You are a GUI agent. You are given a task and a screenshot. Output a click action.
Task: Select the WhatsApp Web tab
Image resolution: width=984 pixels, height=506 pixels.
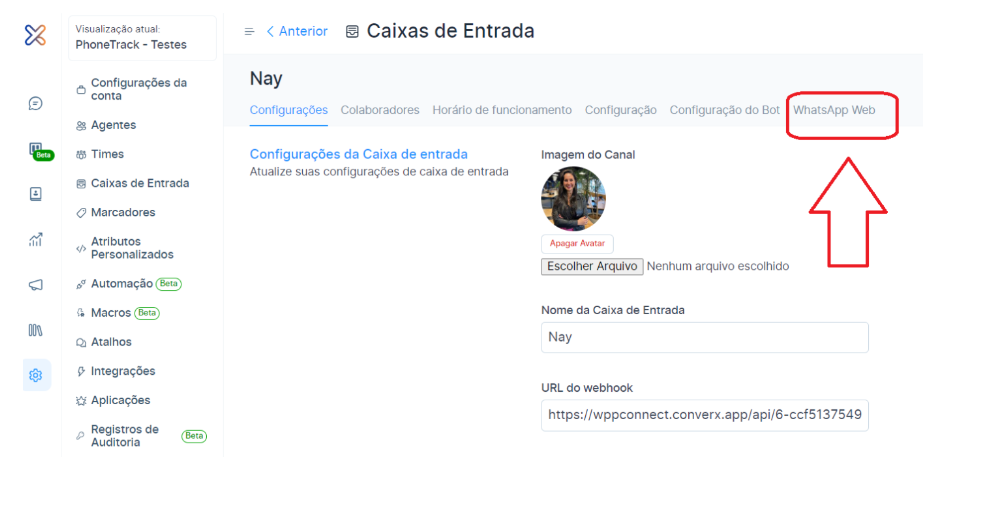click(834, 110)
